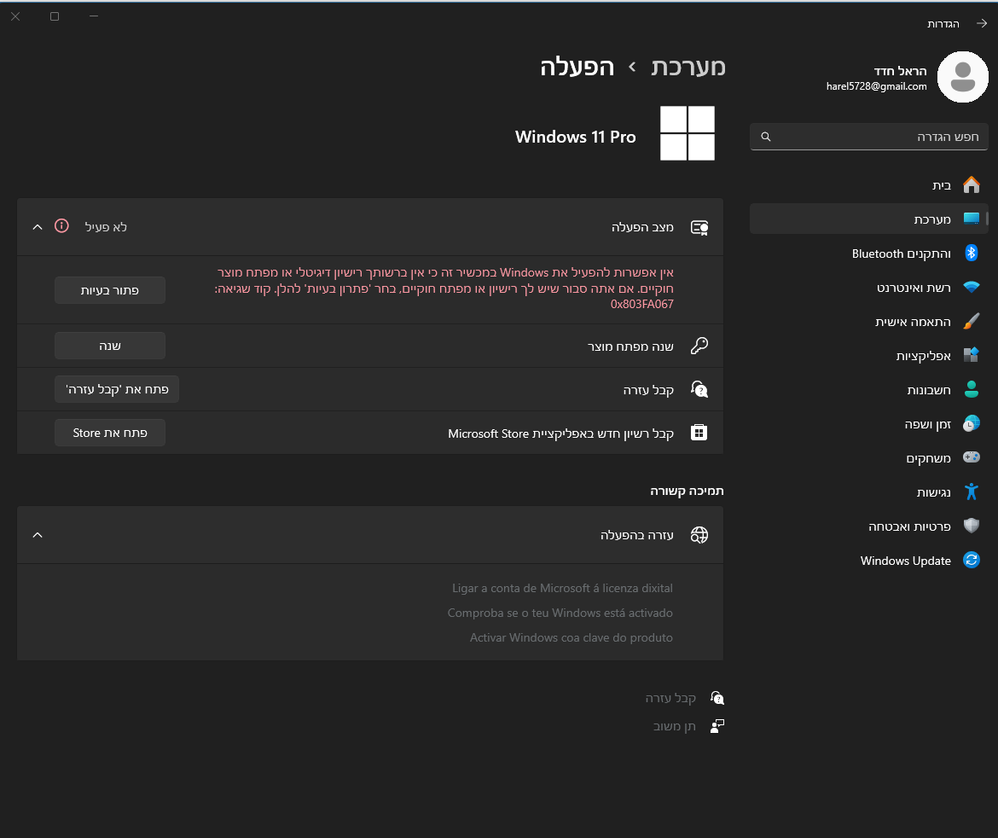Click the מצב הפעלה certificate icon
998x838 pixels.
click(x=699, y=227)
